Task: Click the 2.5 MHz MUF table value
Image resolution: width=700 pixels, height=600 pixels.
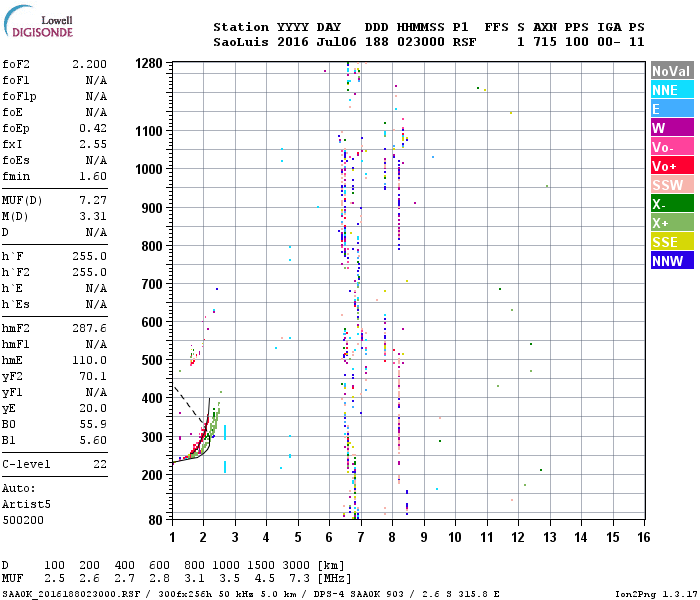Action: (x=54, y=579)
